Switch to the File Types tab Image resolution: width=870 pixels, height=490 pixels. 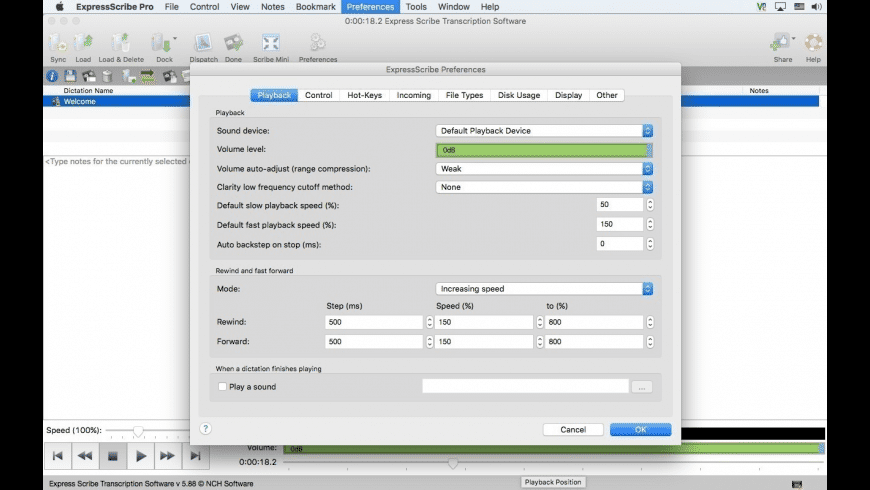tap(464, 95)
